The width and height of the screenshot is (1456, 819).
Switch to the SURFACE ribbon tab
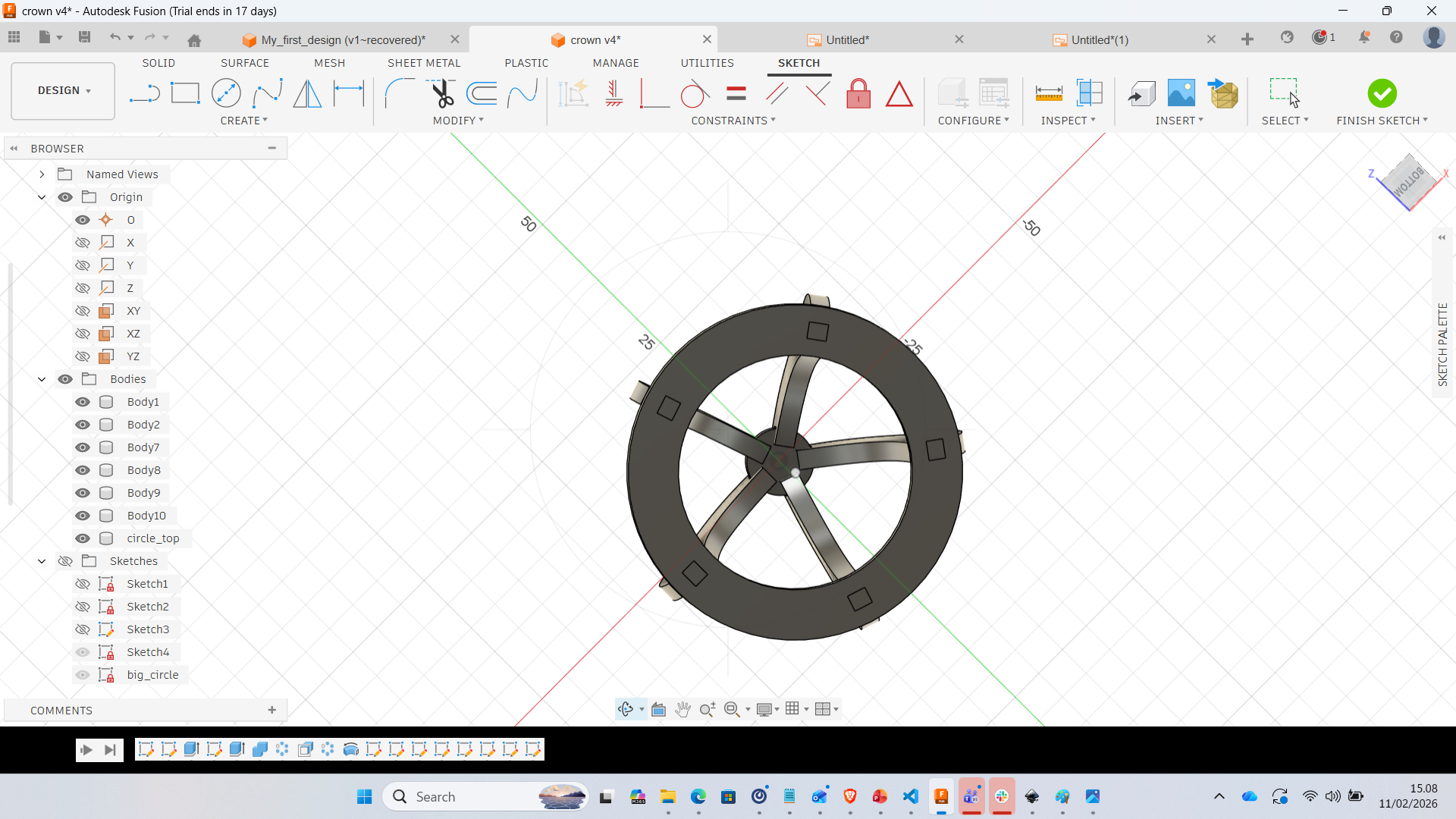click(x=244, y=63)
